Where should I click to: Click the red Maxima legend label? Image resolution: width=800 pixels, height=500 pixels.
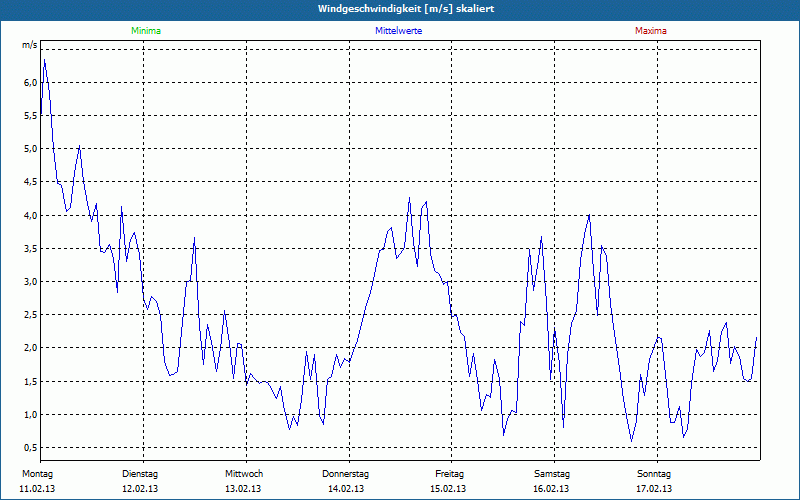point(651,31)
